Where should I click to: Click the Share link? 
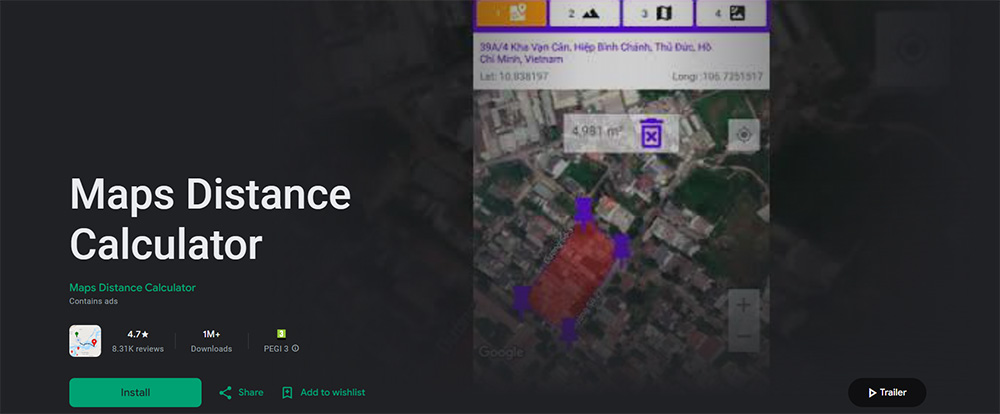241,392
